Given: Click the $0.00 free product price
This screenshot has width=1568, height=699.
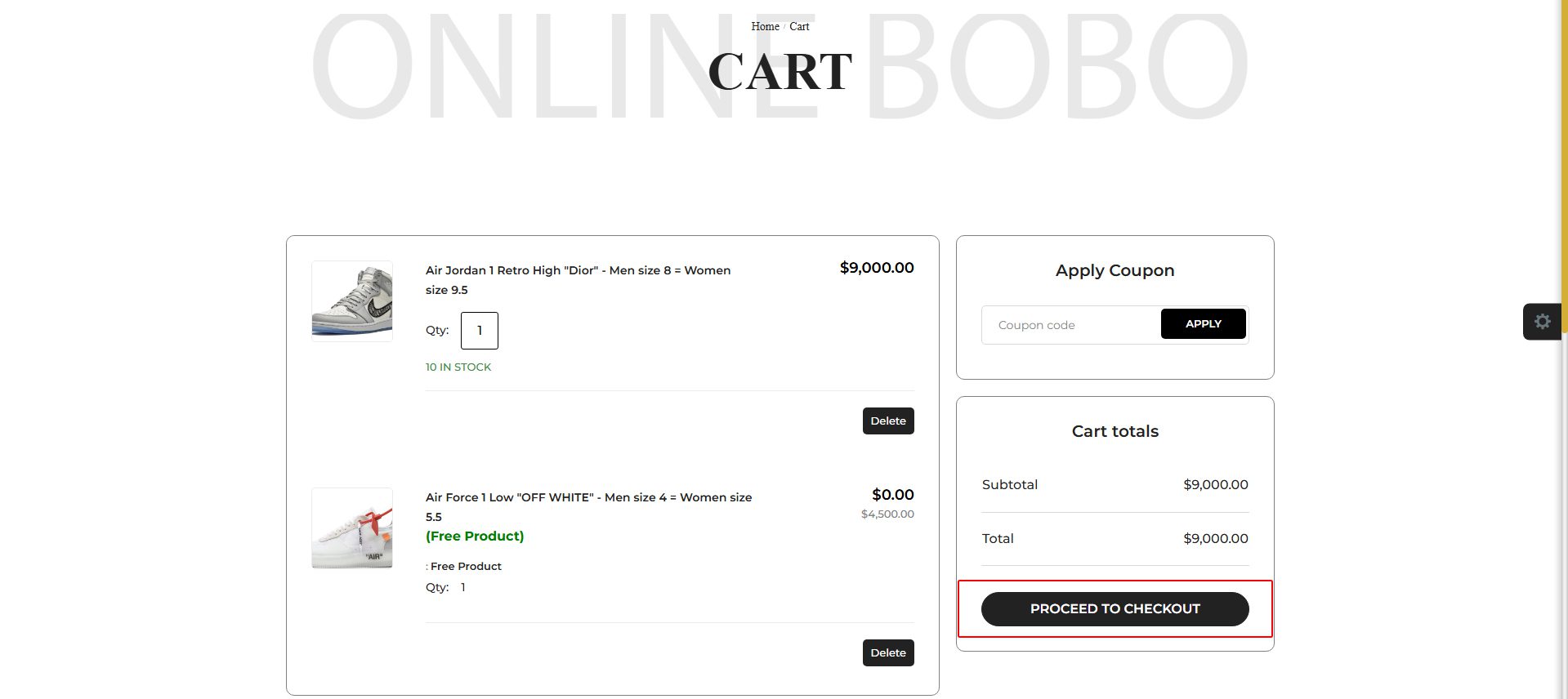Looking at the screenshot, I should click(893, 495).
